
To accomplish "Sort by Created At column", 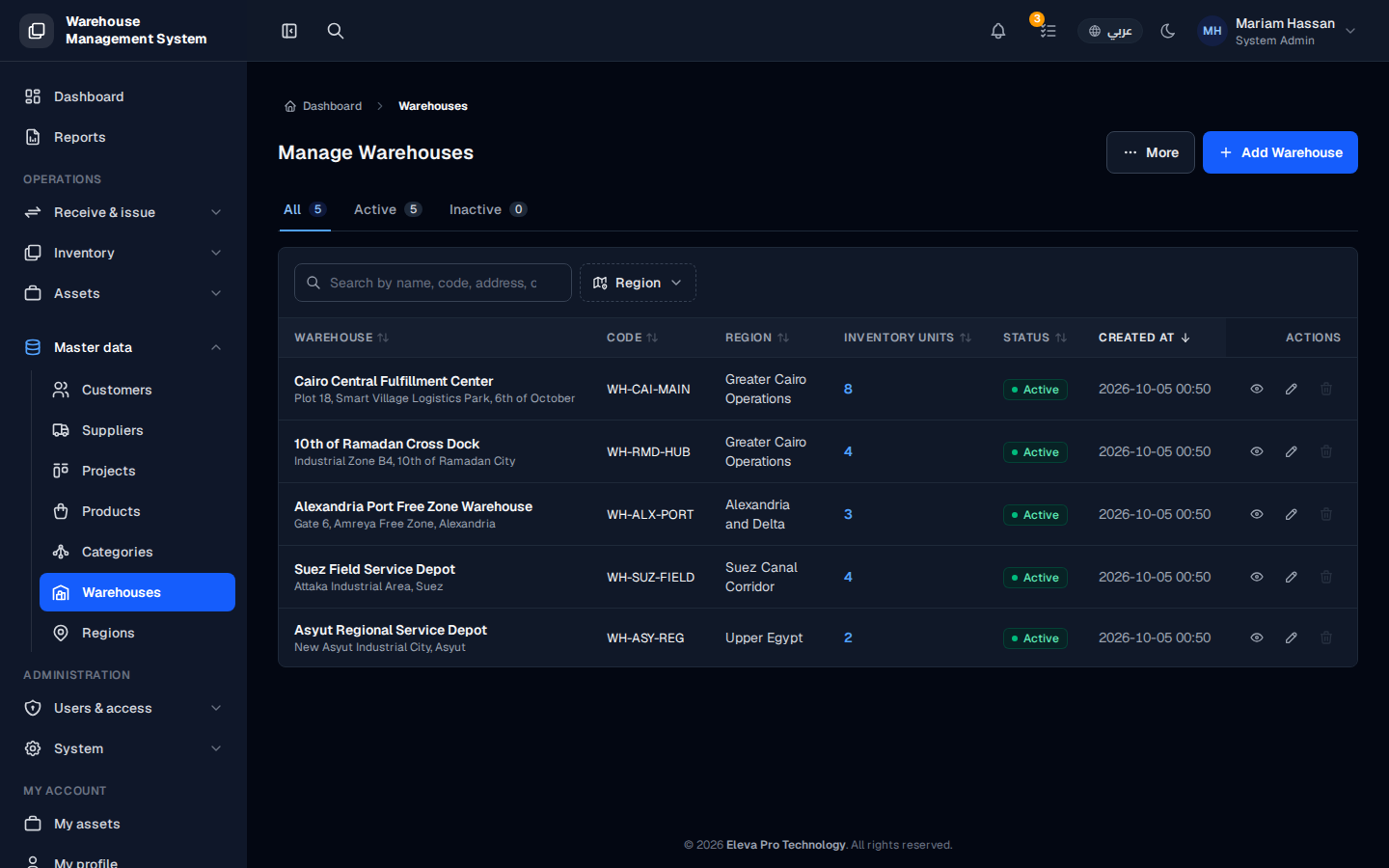I will (x=1144, y=338).
